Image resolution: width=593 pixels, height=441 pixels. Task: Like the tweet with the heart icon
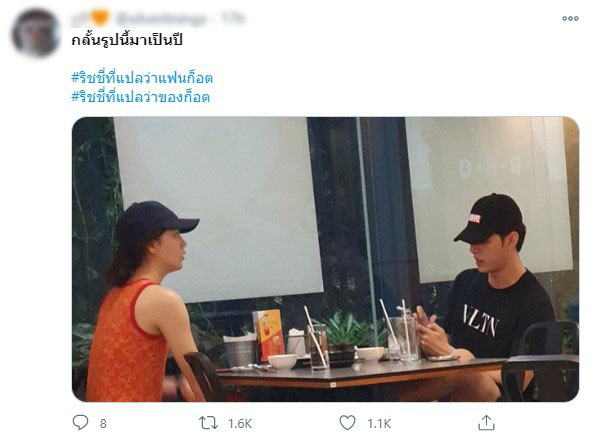pyautogui.click(x=347, y=423)
